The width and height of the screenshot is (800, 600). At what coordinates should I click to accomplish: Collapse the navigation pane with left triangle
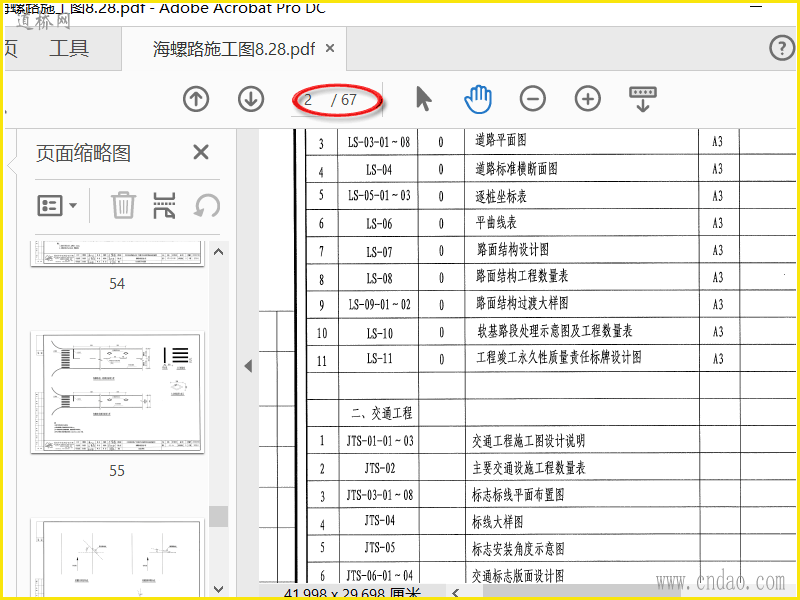[248, 366]
